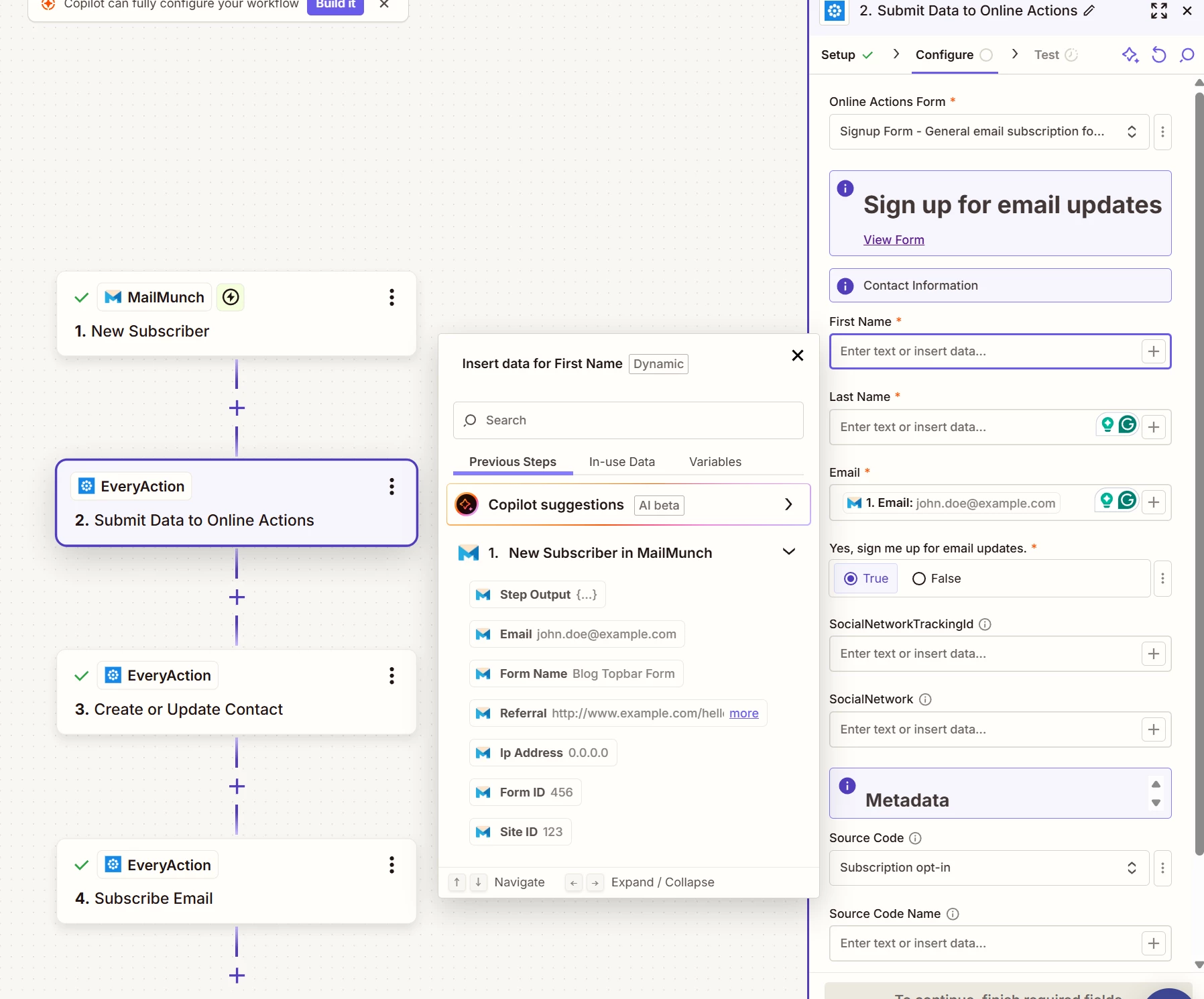Screen dimensions: 1204x999
Task: Add step after New Subscriber
Action: click(237, 408)
